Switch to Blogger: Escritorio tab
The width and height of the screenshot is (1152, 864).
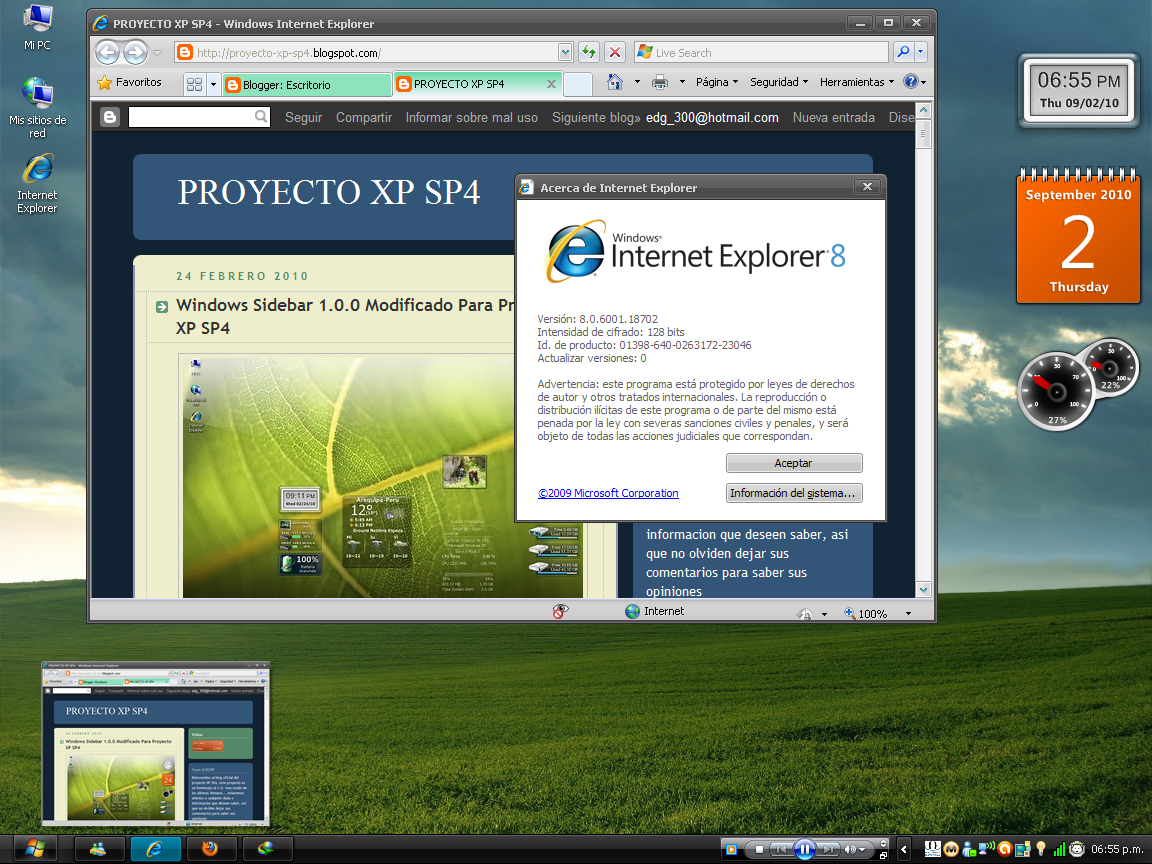306,84
